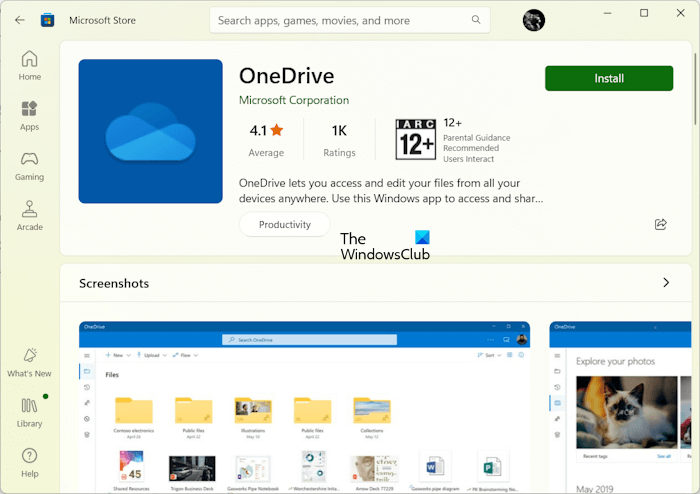Open the Arcade section in sidebar

(29, 216)
